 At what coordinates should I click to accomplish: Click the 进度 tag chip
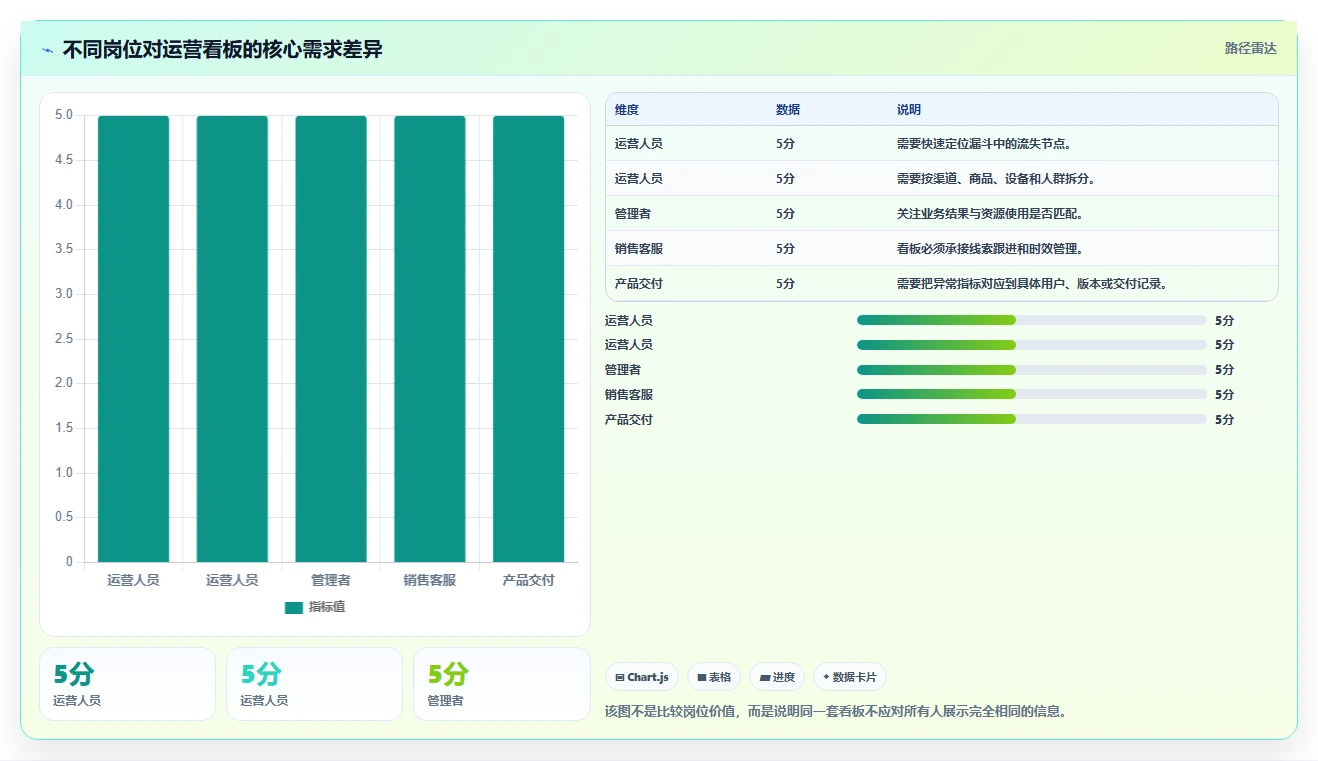[x=777, y=677]
